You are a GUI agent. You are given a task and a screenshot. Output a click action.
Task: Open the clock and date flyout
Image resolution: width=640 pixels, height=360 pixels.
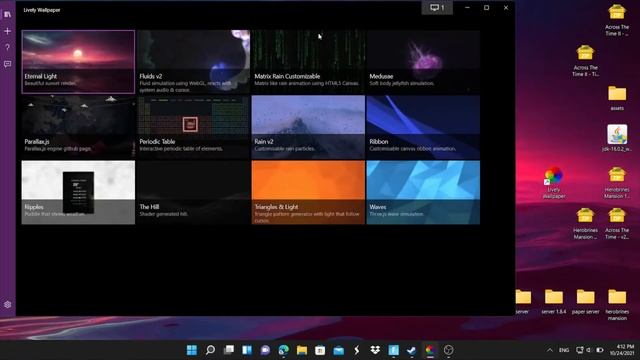point(622,349)
